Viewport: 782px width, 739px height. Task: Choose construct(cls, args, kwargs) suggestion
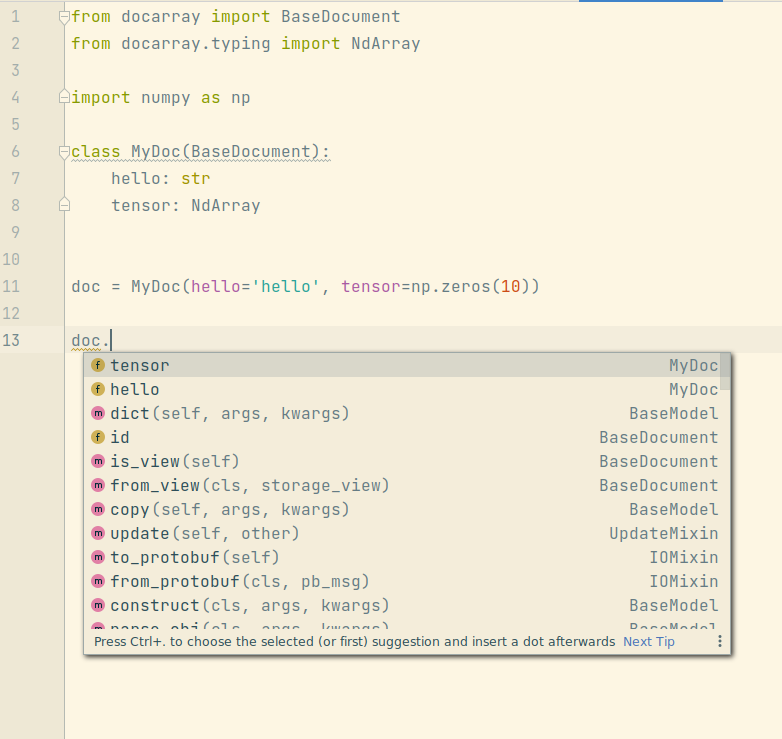coord(406,605)
